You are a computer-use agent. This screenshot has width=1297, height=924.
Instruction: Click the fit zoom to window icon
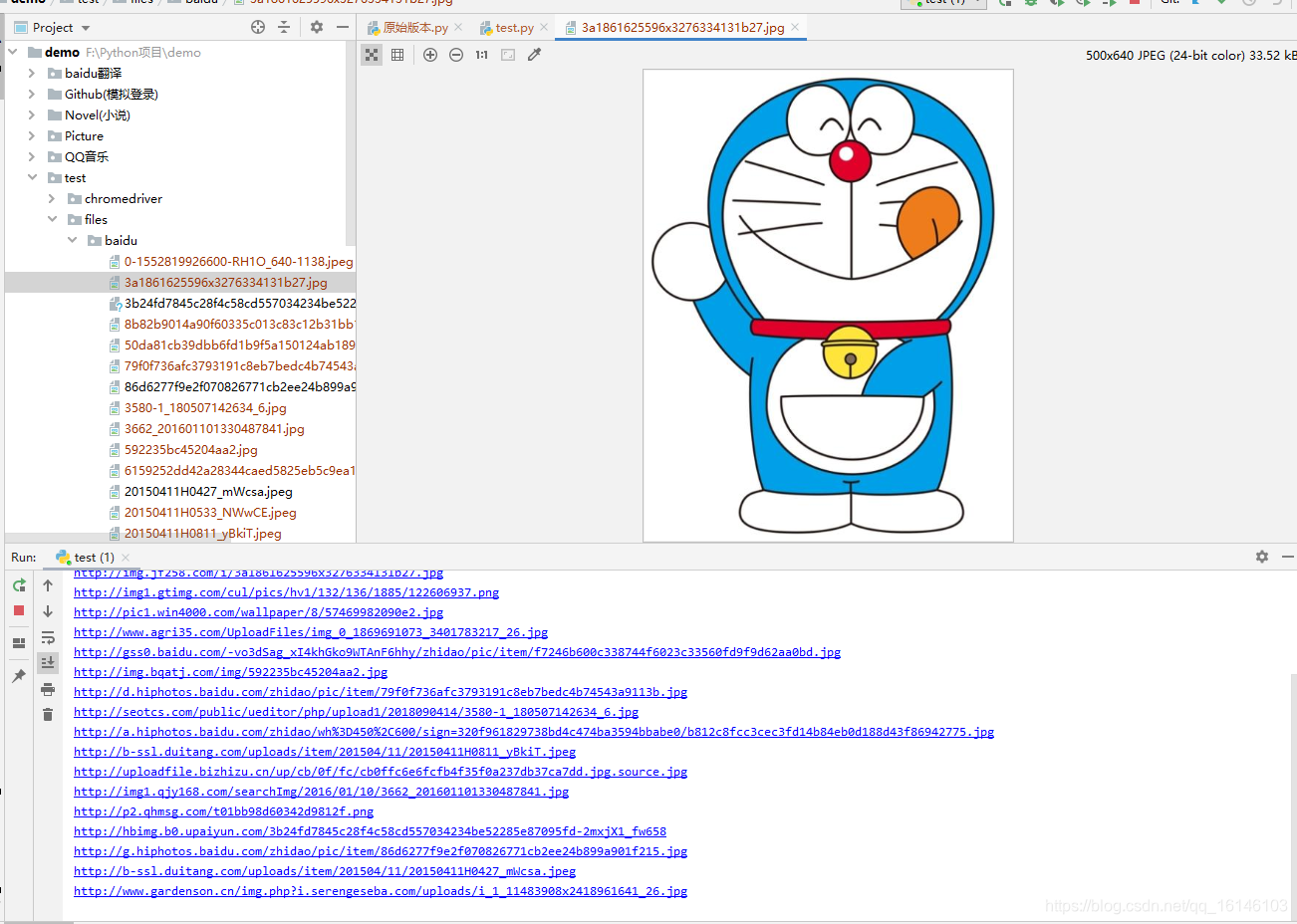[508, 55]
